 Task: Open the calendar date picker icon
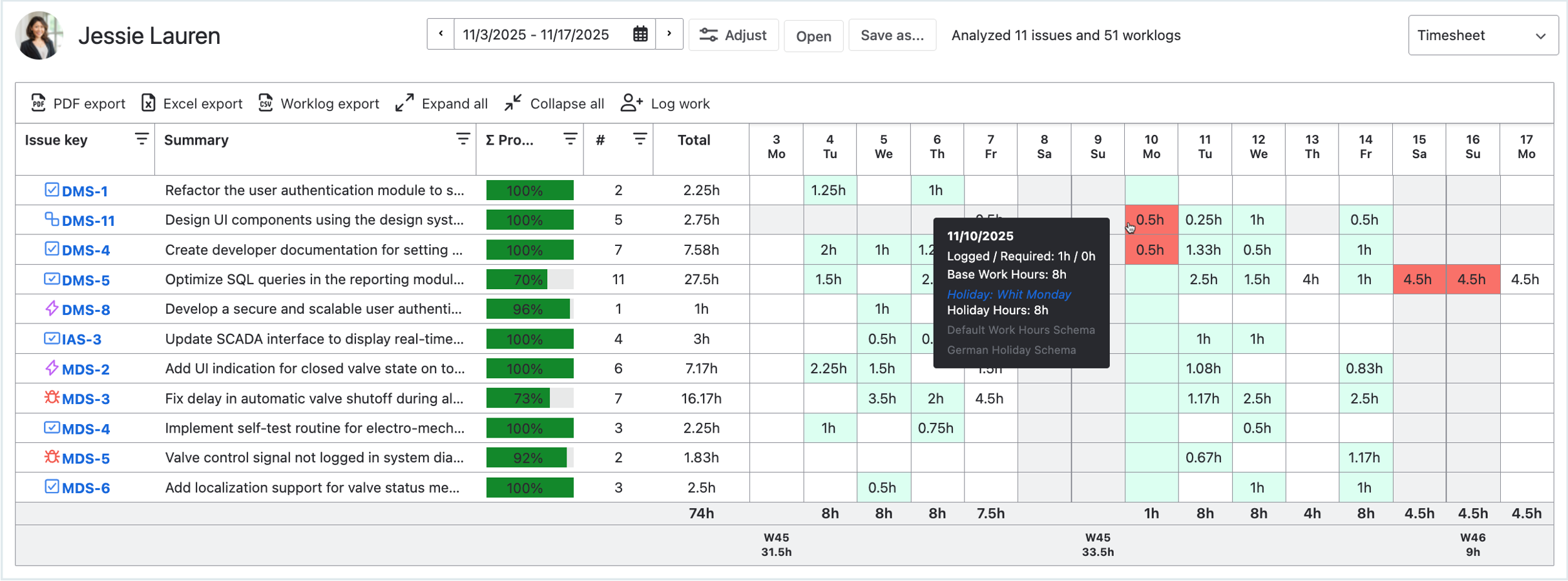click(x=640, y=35)
